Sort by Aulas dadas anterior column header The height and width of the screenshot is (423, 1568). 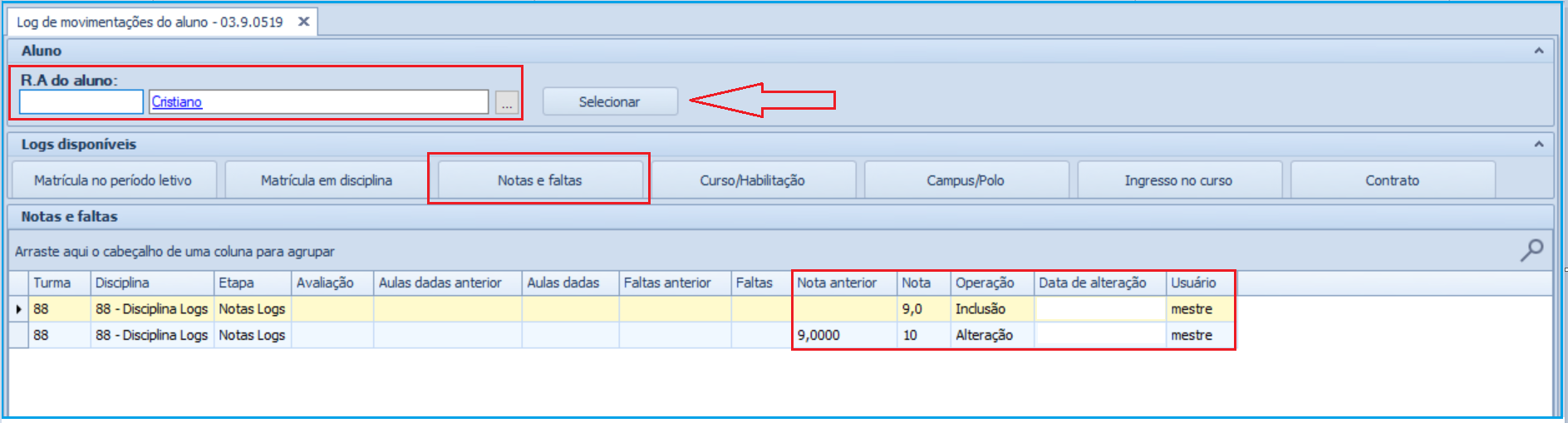click(448, 283)
